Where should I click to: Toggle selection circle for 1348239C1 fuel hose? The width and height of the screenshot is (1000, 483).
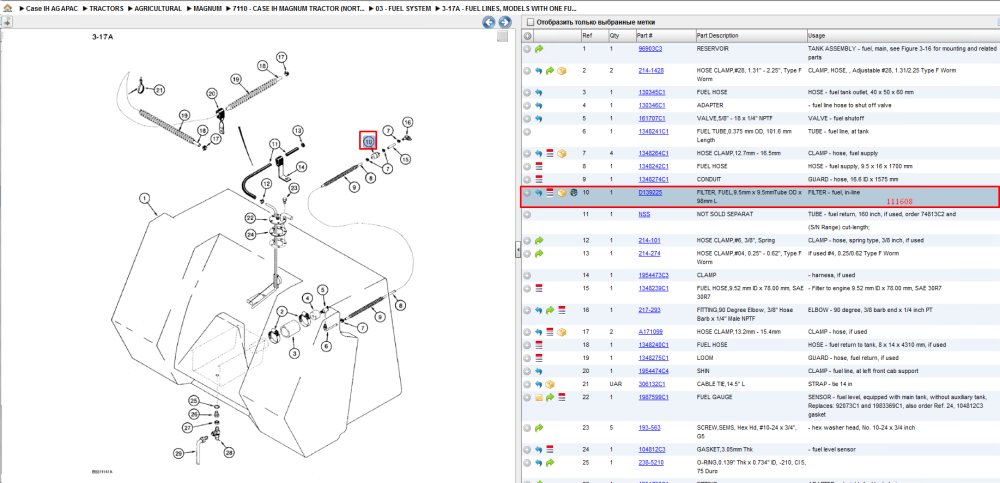(x=527, y=288)
